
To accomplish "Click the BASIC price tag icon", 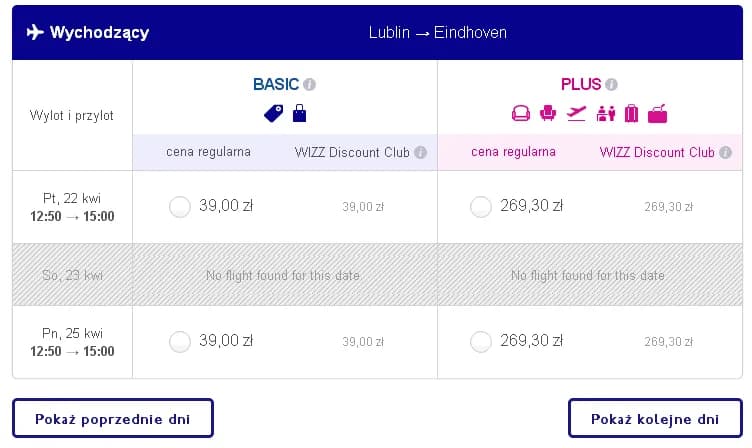I will [273, 114].
